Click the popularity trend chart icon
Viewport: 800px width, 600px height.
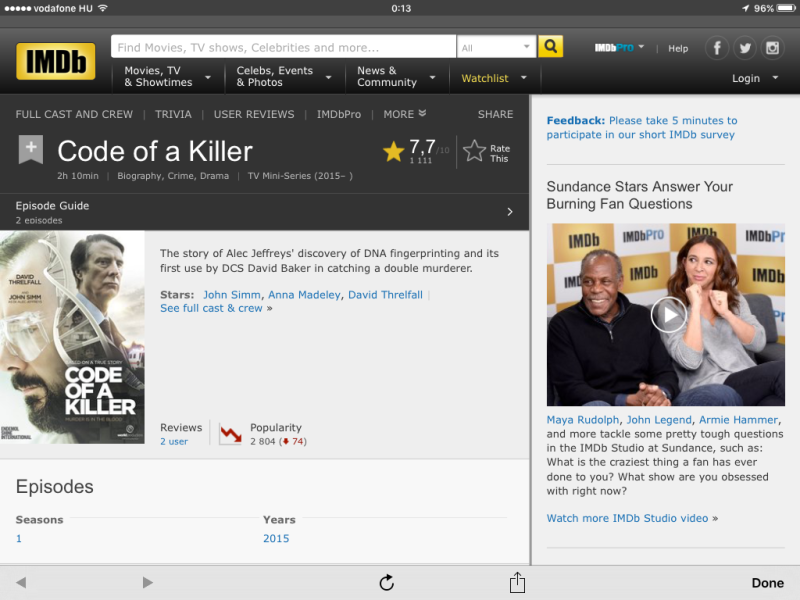click(x=231, y=434)
